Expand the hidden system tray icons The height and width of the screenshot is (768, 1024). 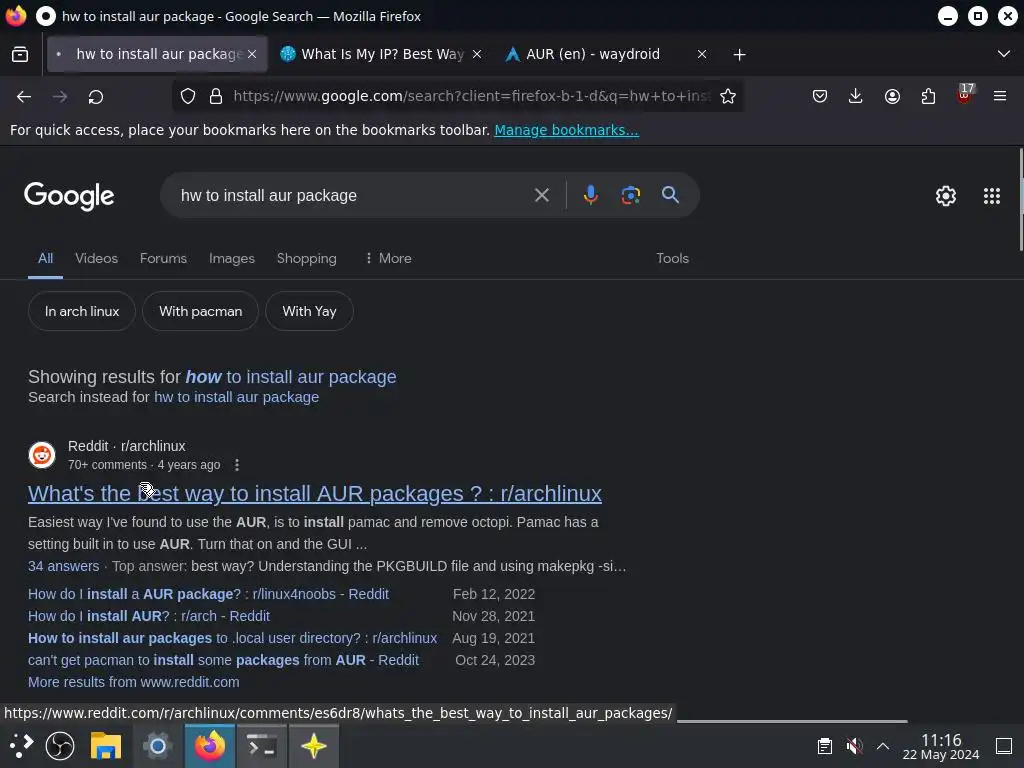[883, 746]
